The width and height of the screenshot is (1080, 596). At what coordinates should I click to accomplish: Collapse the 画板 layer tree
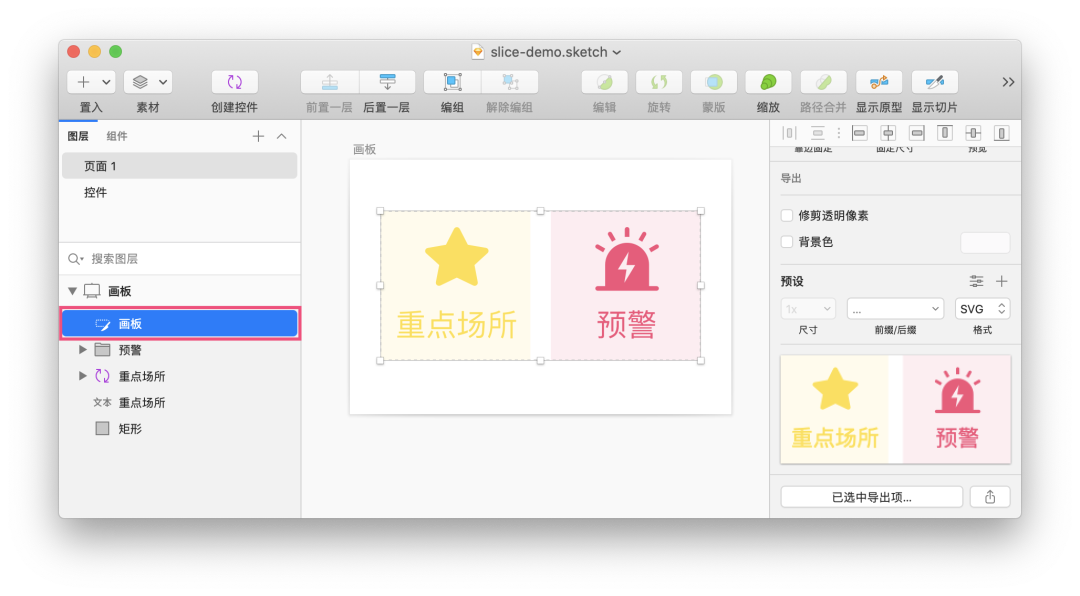point(71,290)
